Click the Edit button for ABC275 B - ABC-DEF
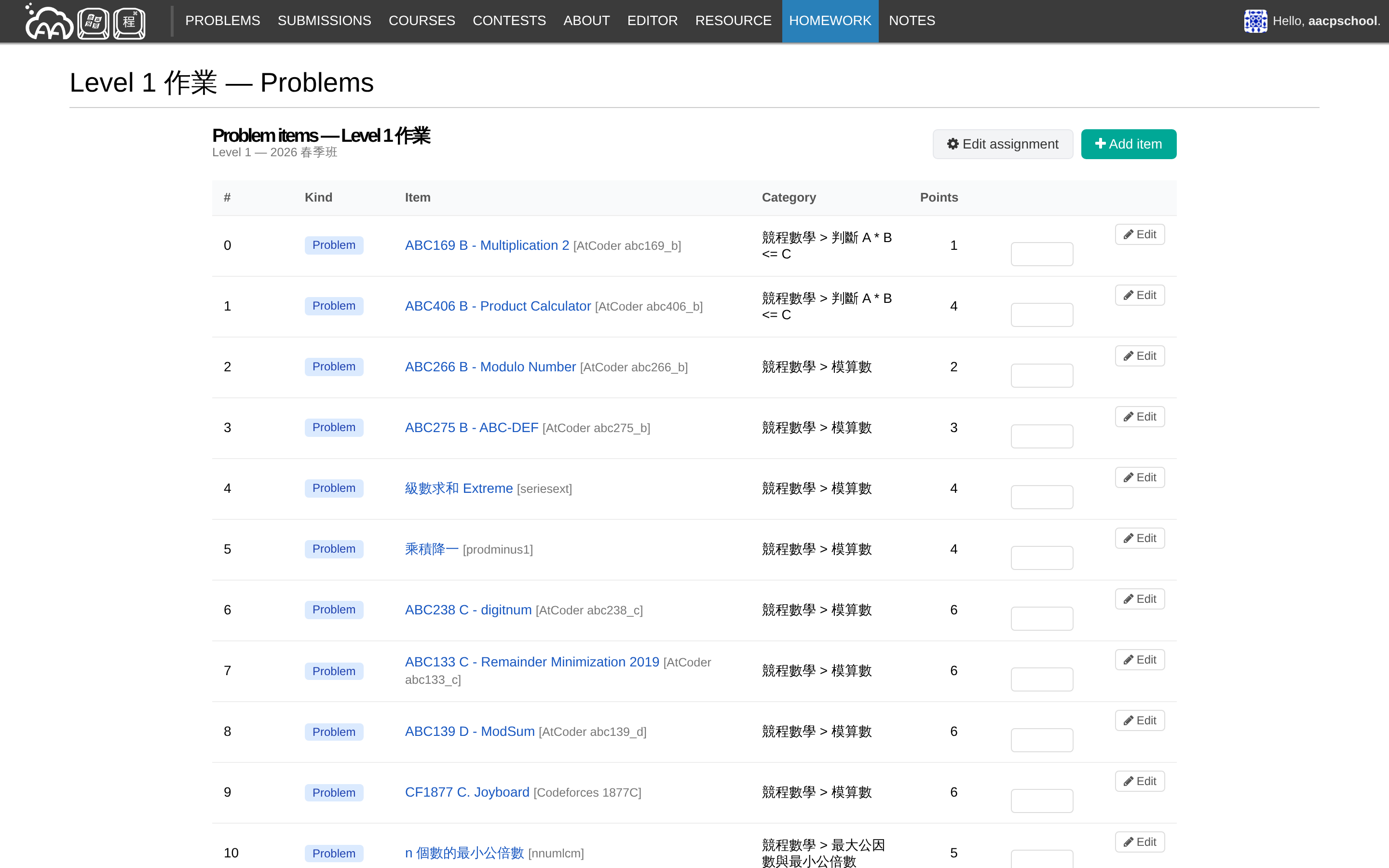This screenshot has width=1389, height=868. click(1139, 416)
